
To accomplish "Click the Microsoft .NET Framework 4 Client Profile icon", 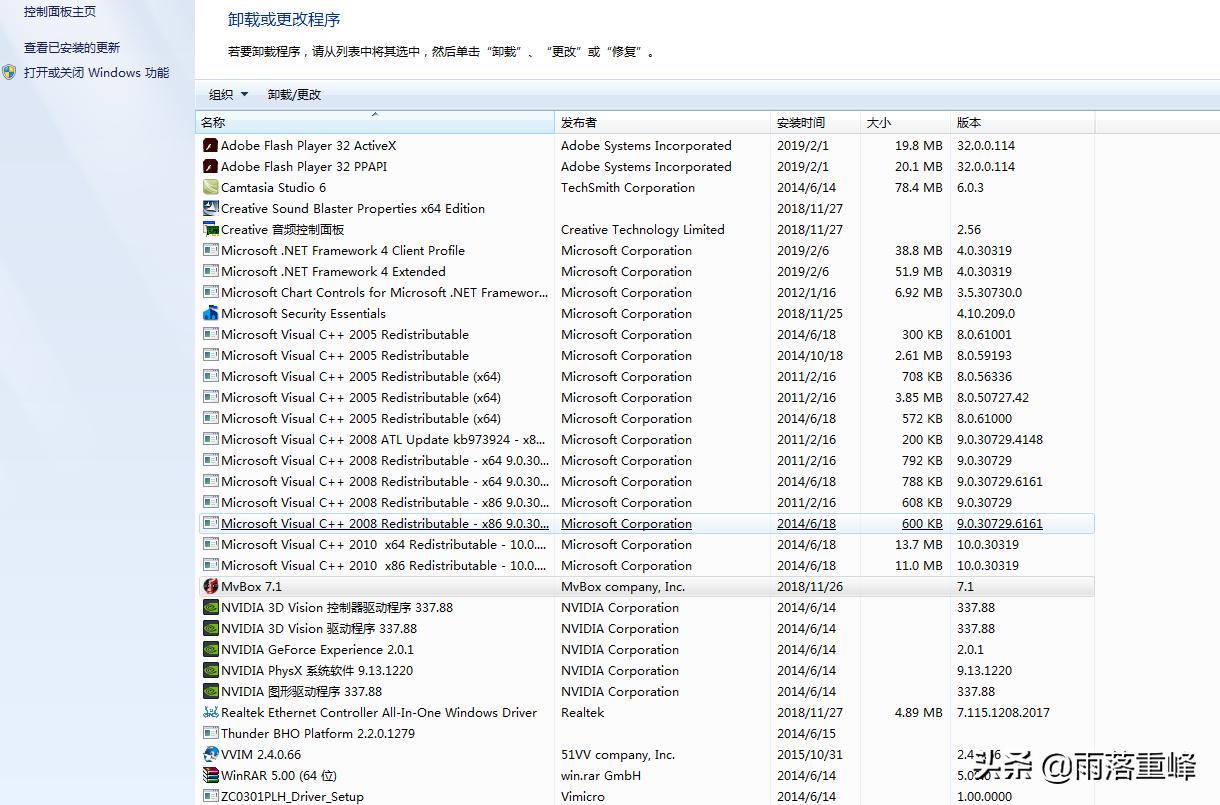I will (x=209, y=250).
